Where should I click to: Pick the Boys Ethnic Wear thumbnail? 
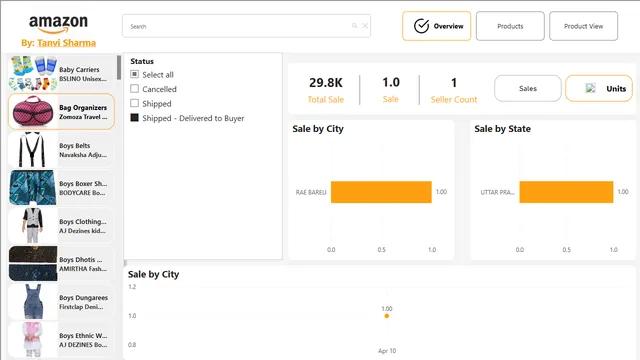pos(33,339)
